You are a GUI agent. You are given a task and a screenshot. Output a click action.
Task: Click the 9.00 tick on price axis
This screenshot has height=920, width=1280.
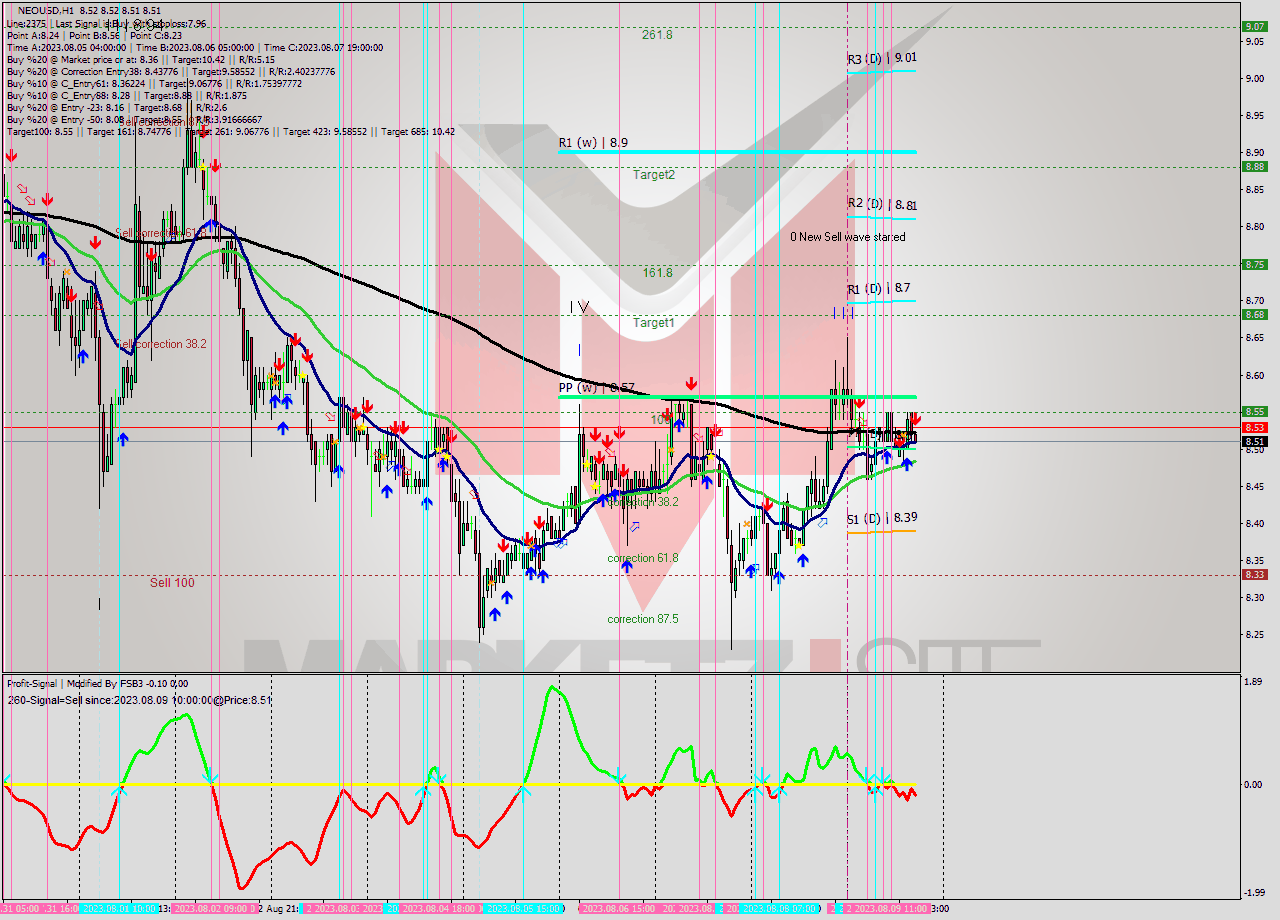(1256, 78)
